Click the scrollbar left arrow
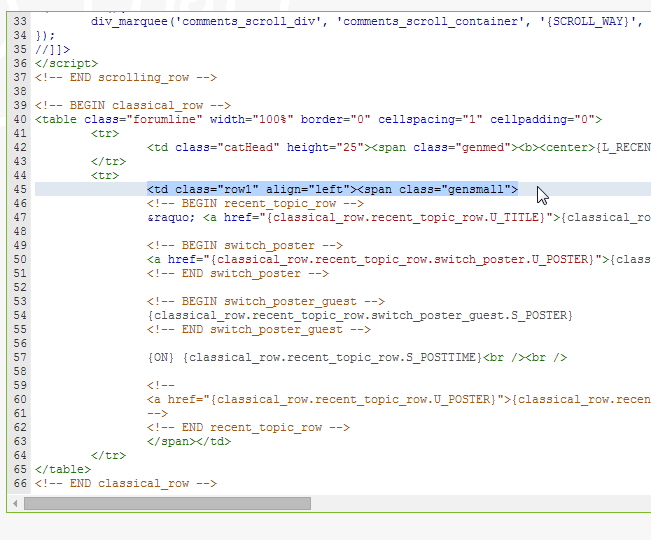 [x=15, y=503]
